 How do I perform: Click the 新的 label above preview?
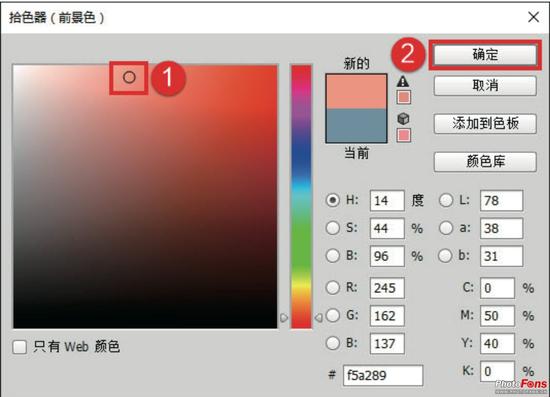point(356,64)
